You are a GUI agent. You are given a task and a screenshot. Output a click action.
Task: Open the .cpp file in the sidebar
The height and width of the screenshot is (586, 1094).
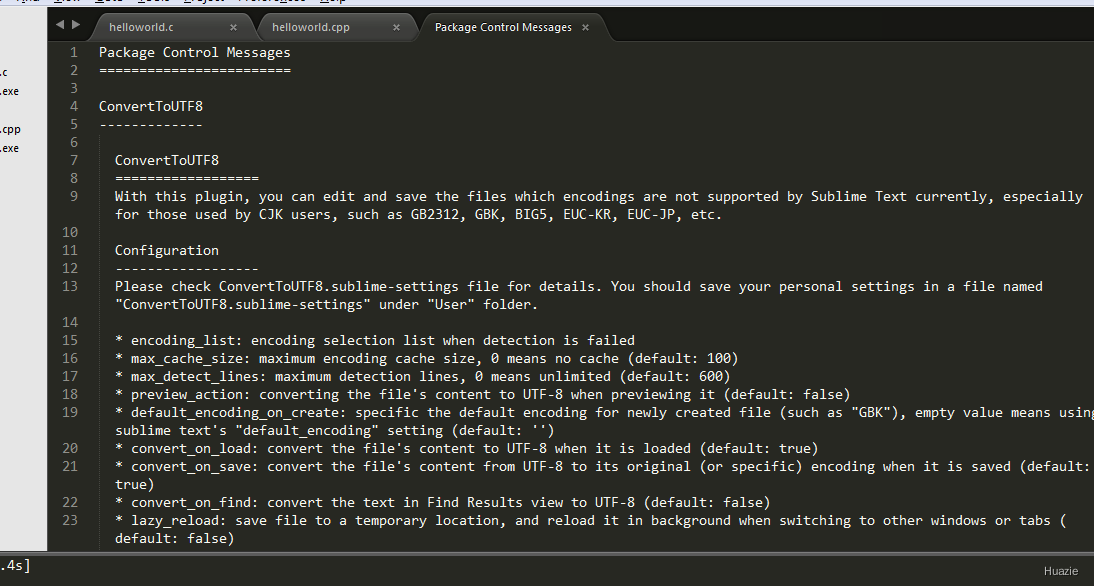(x=10, y=129)
